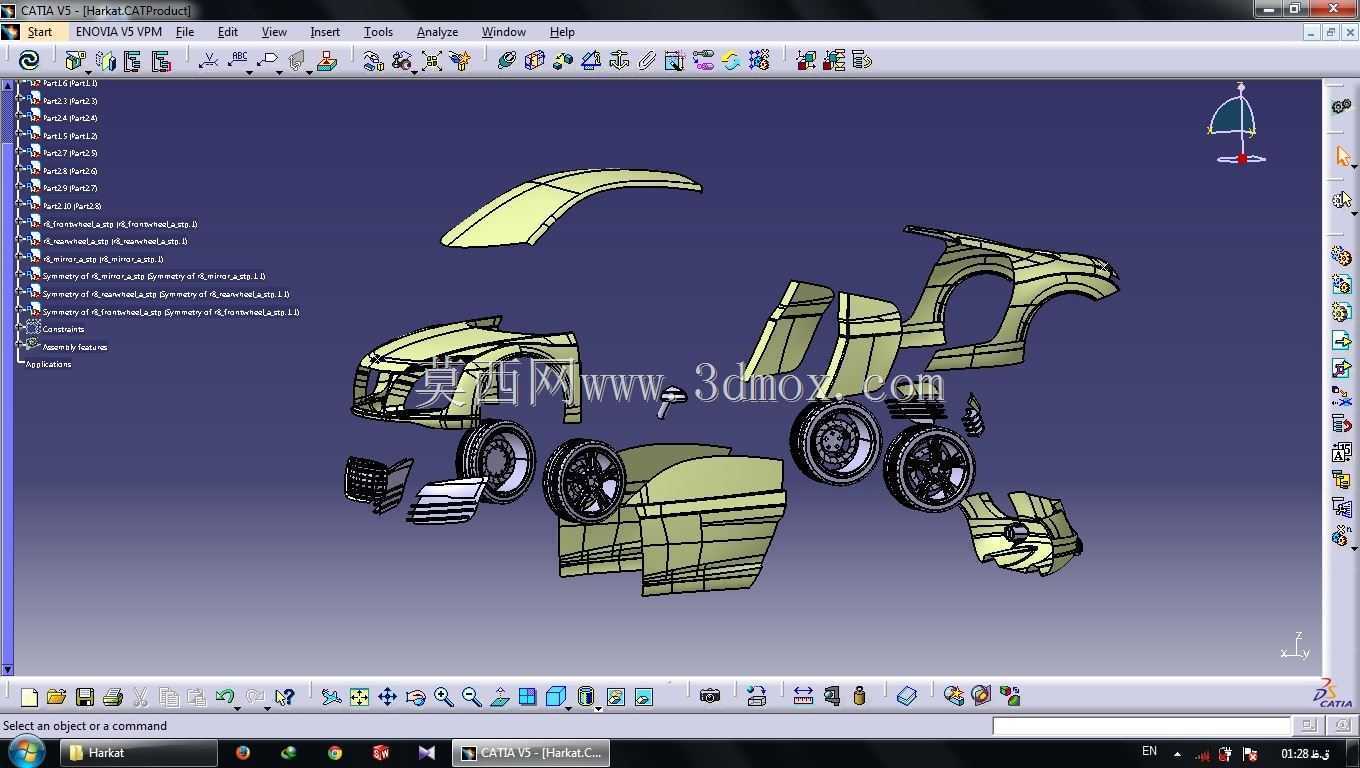Launch Firefox from the taskbar

(x=243, y=753)
